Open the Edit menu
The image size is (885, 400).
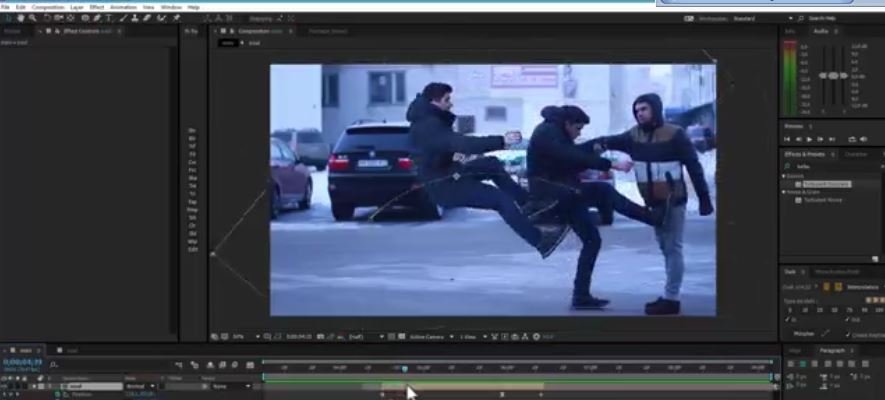[21, 7]
